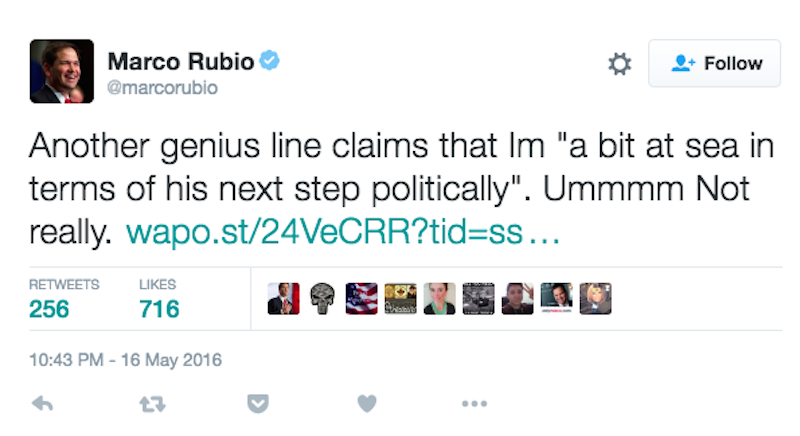
Task: Open the tweet timestamp 10:43 PM link
Action: pyautogui.click(x=126, y=359)
